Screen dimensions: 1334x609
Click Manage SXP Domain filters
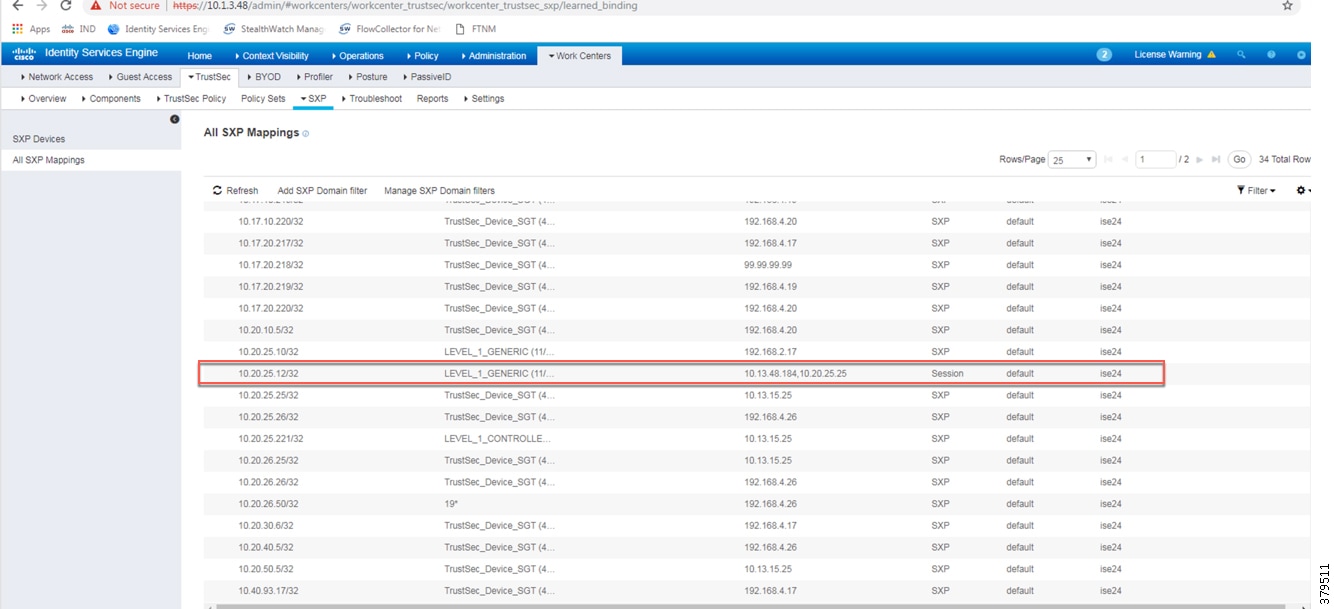[439, 190]
